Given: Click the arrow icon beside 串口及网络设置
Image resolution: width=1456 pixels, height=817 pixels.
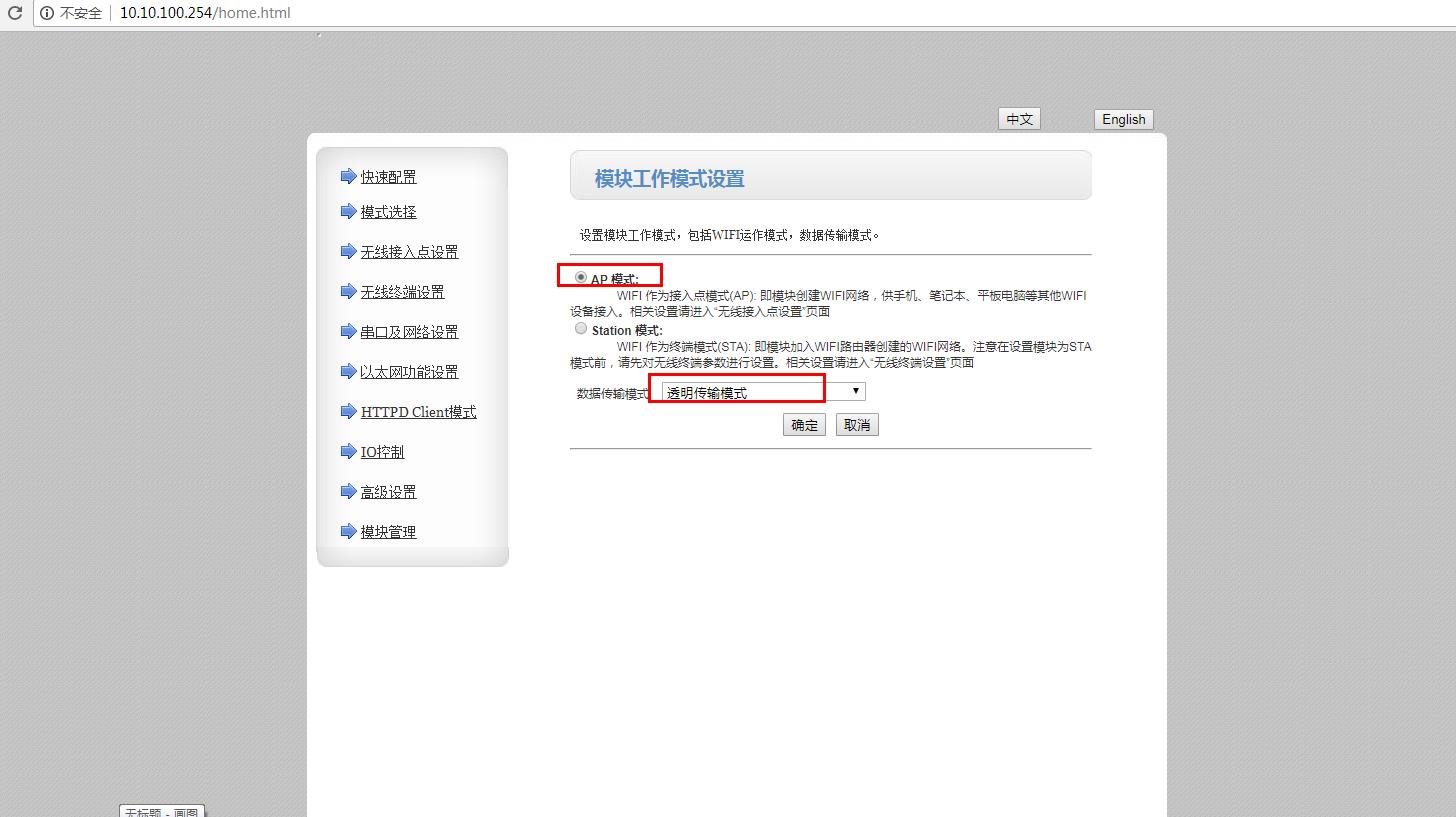Looking at the screenshot, I should (x=348, y=332).
